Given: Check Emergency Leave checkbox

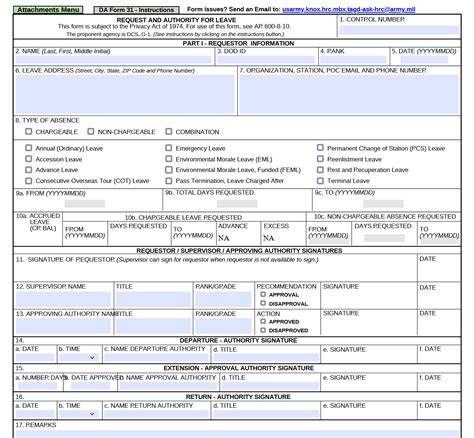Looking at the screenshot, I should point(169,148).
